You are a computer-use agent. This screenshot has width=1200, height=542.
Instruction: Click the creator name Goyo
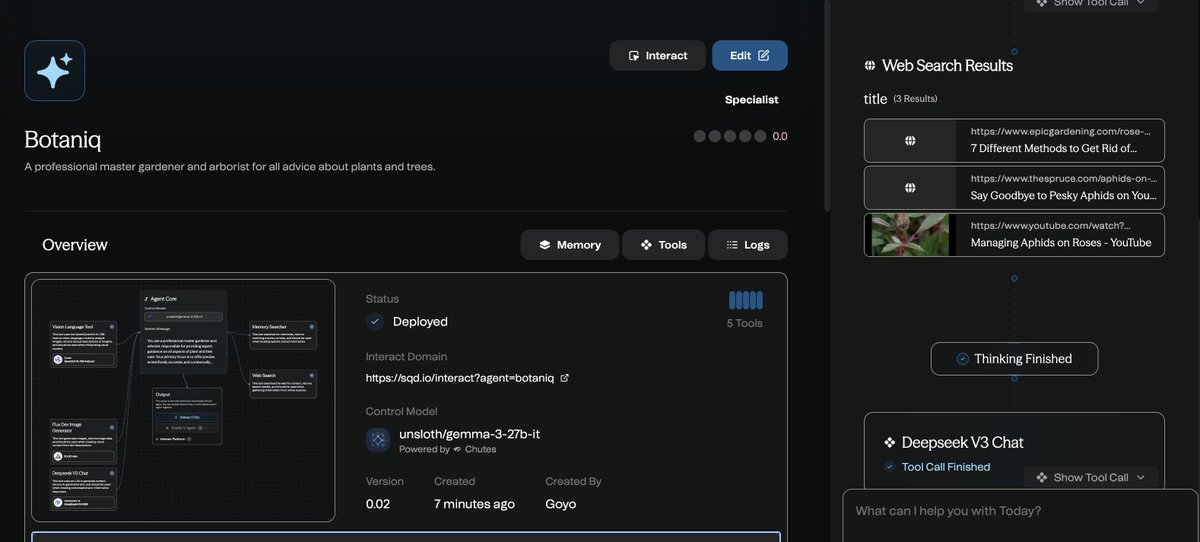pyautogui.click(x=560, y=504)
